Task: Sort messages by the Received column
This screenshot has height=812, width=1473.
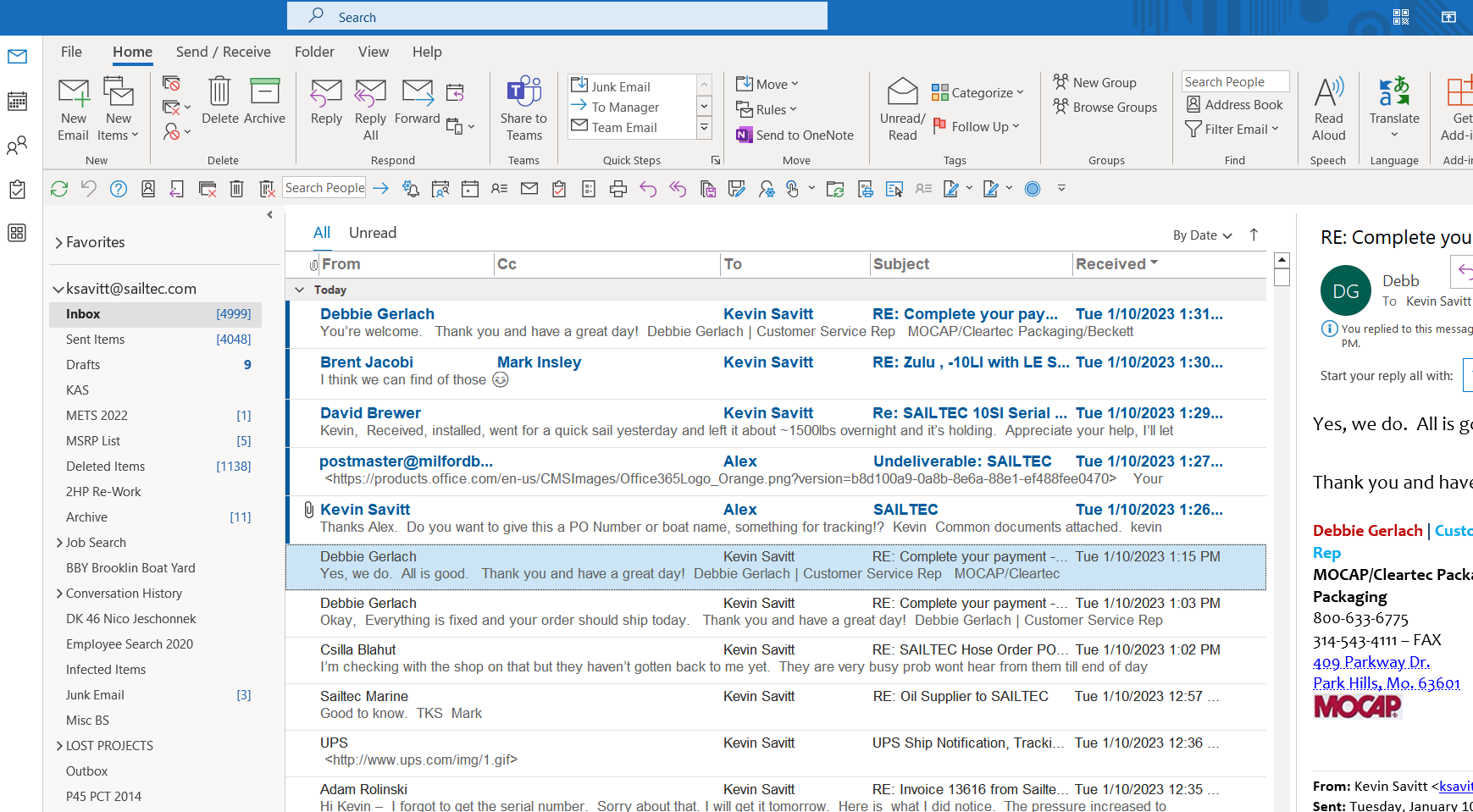Action: [x=1169, y=264]
